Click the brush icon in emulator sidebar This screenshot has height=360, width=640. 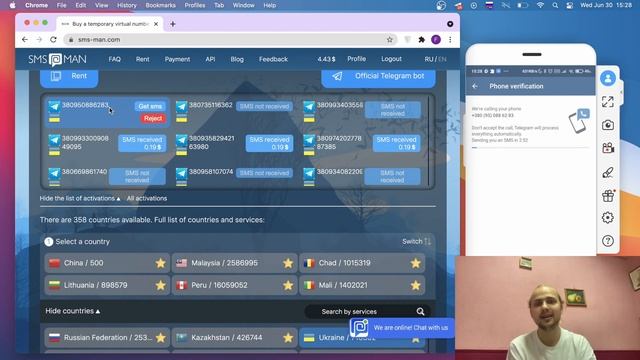pyautogui.click(x=608, y=172)
